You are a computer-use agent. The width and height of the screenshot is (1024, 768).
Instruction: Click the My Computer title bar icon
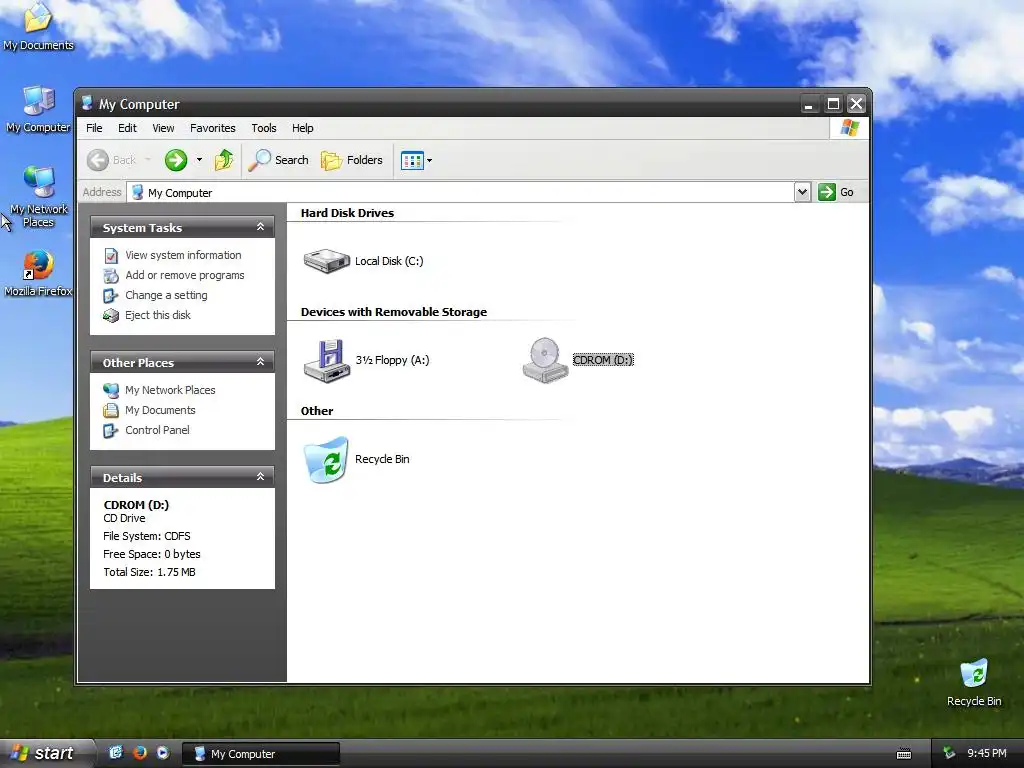(88, 103)
